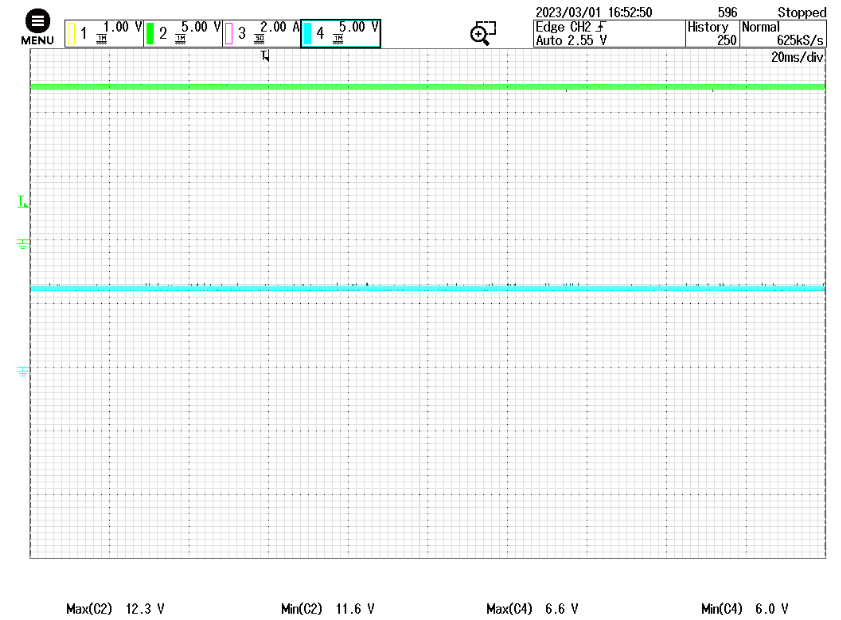
Task: Activate the zoom magnifier icon
Action: point(483,33)
